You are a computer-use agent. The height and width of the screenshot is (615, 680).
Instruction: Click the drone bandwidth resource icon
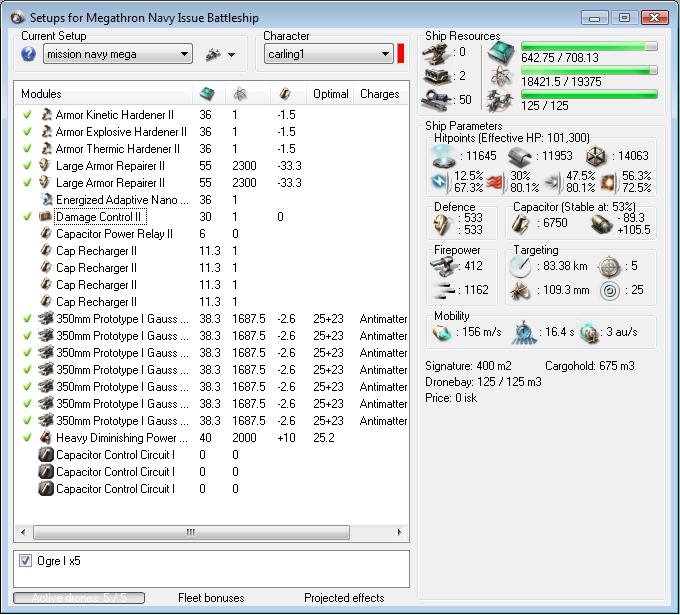[x=500, y=101]
